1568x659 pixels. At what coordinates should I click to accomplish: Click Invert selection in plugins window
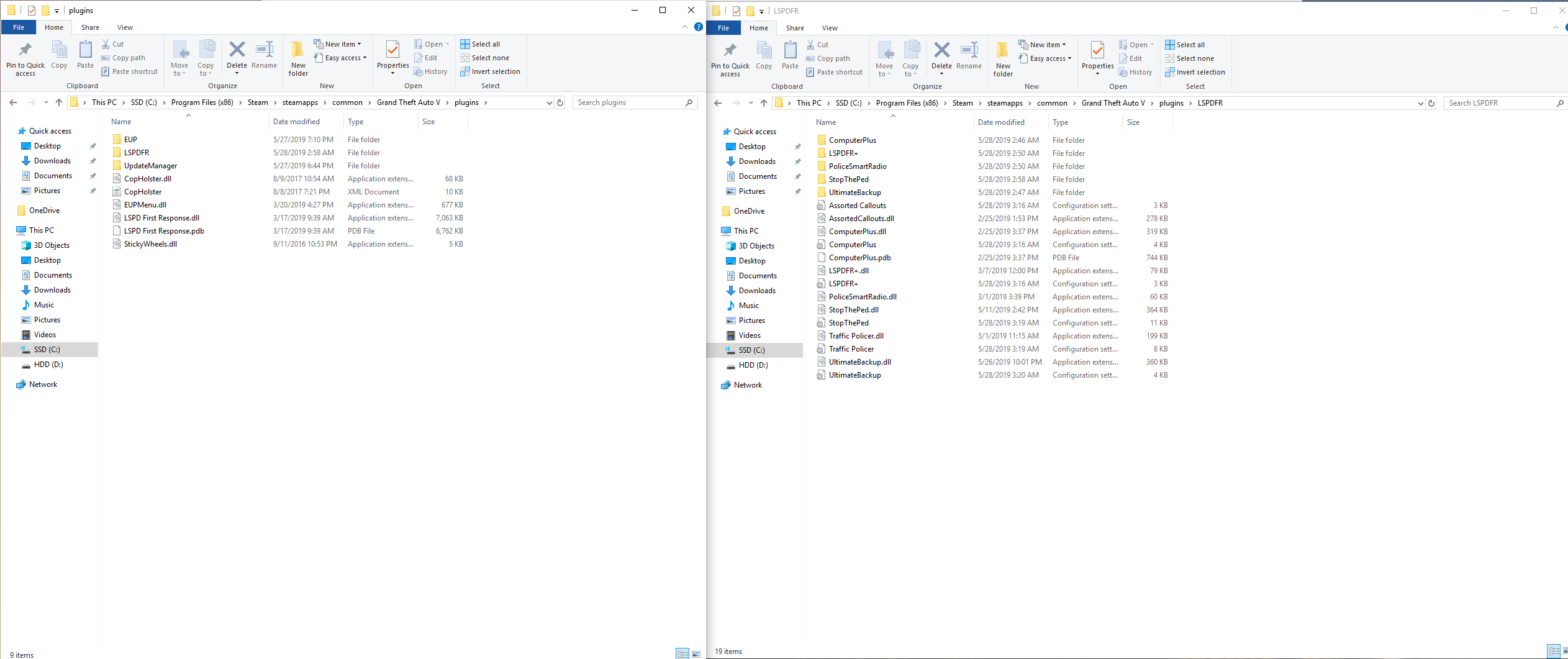pyautogui.click(x=491, y=71)
